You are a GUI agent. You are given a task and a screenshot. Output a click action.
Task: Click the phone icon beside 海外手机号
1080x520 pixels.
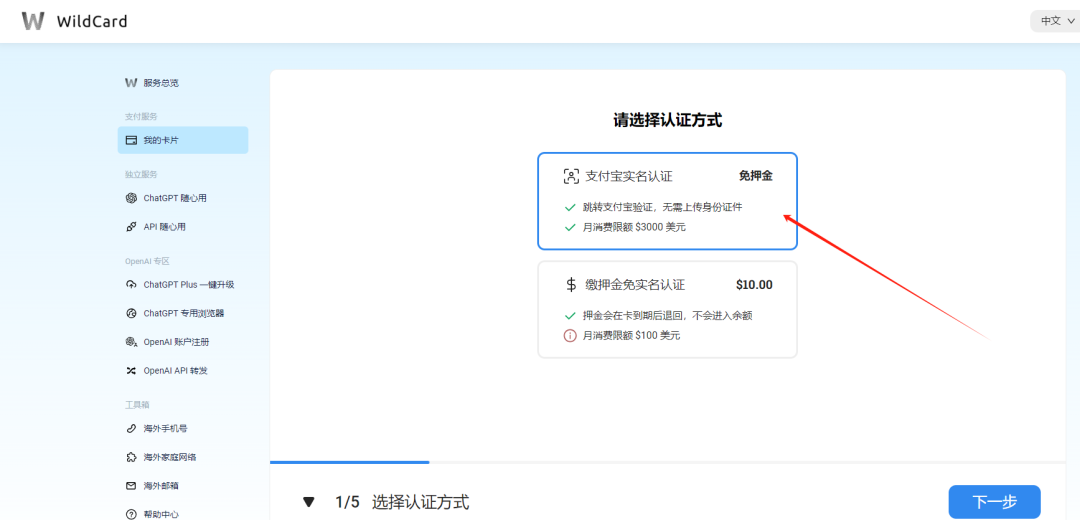[131, 428]
